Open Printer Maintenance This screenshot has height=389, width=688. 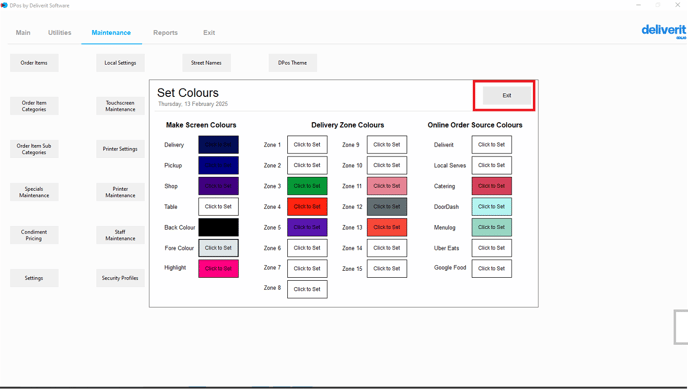click(120, 192)
